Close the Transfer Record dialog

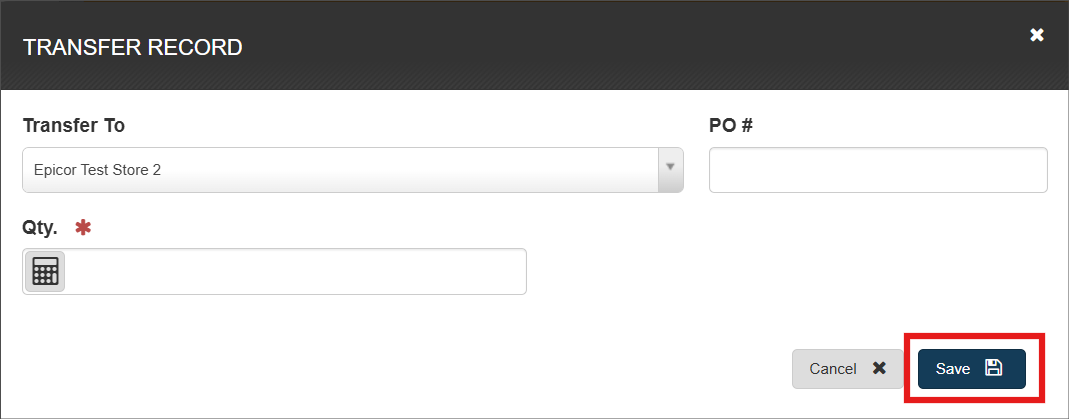coord(1037,35)
